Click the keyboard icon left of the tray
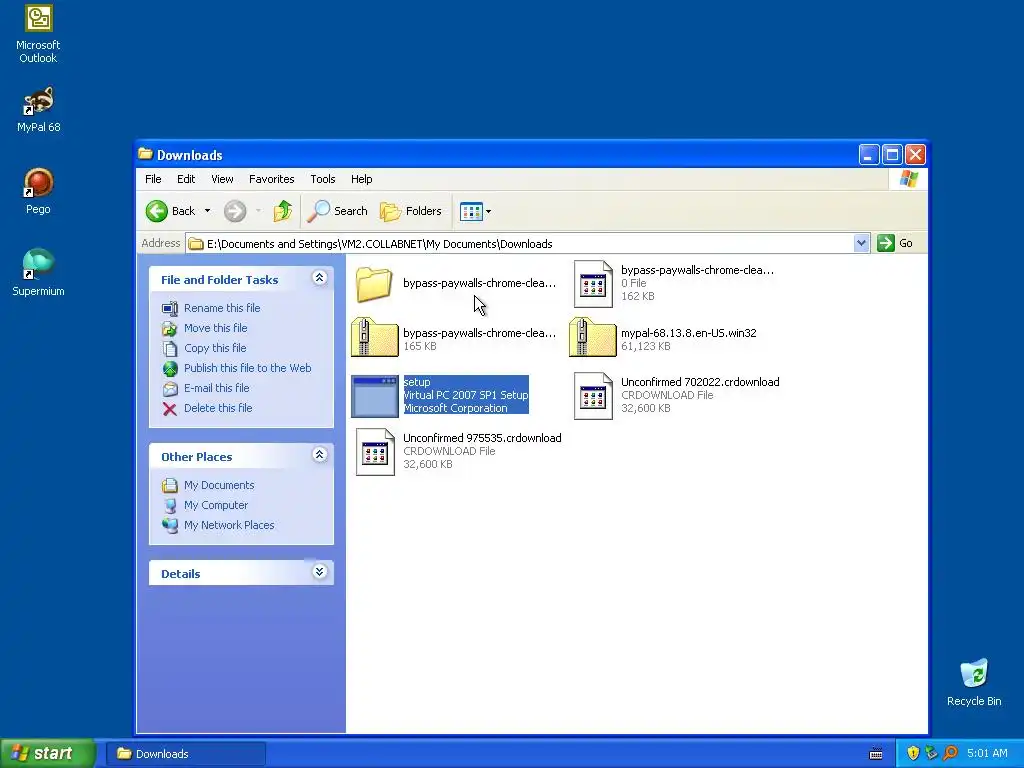Viewport: 1024px width, 768px height. (876, 754)
